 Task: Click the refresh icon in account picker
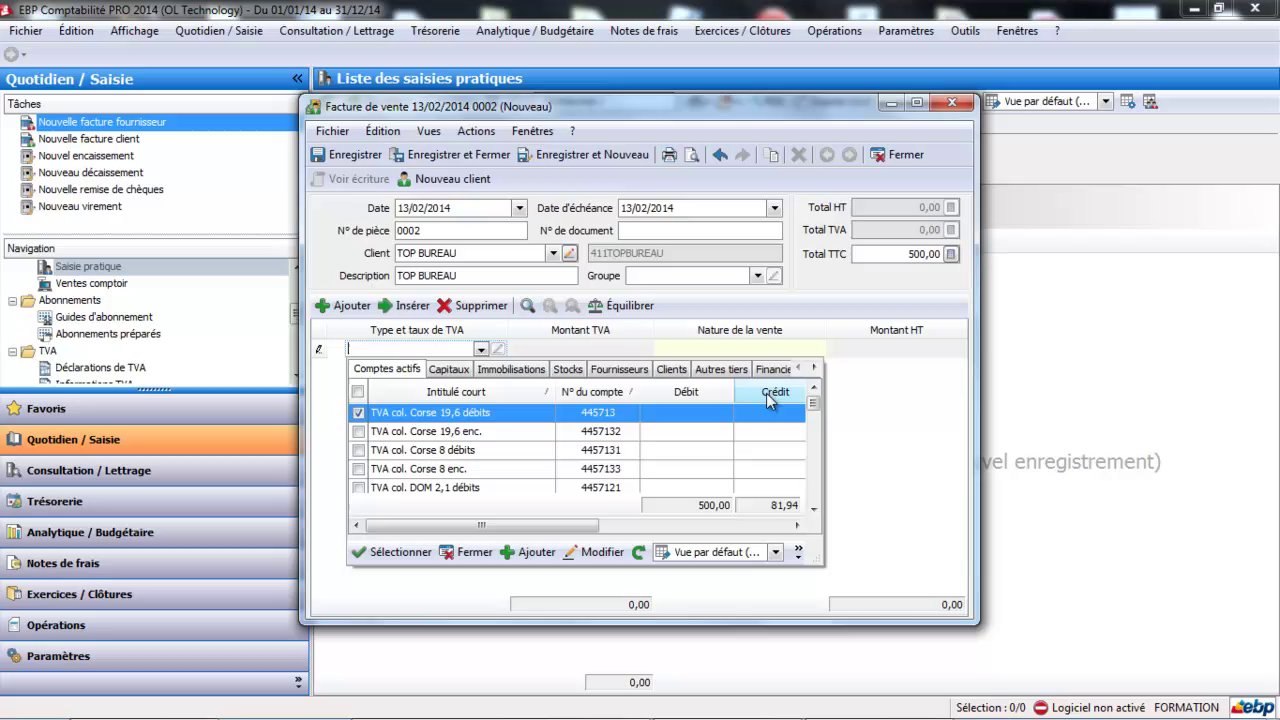639,552
